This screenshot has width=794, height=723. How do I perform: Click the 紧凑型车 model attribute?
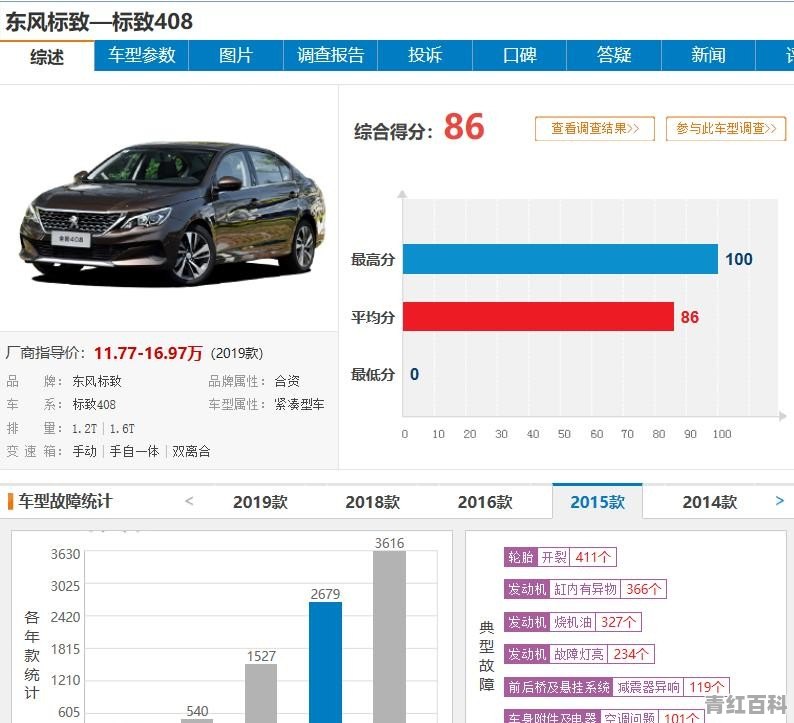(x=299, y=405)
